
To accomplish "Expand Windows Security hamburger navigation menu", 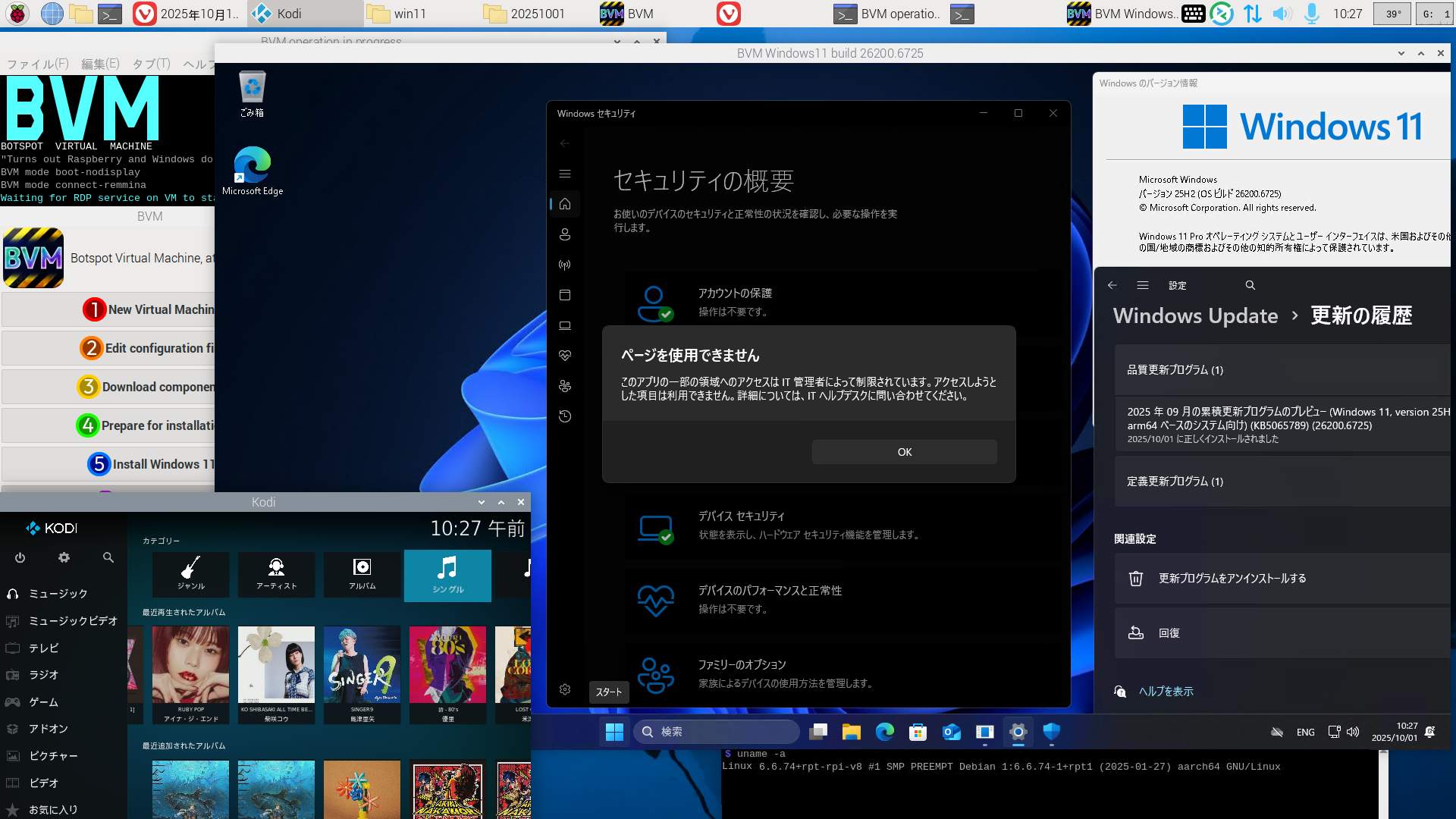I will 565,174.
